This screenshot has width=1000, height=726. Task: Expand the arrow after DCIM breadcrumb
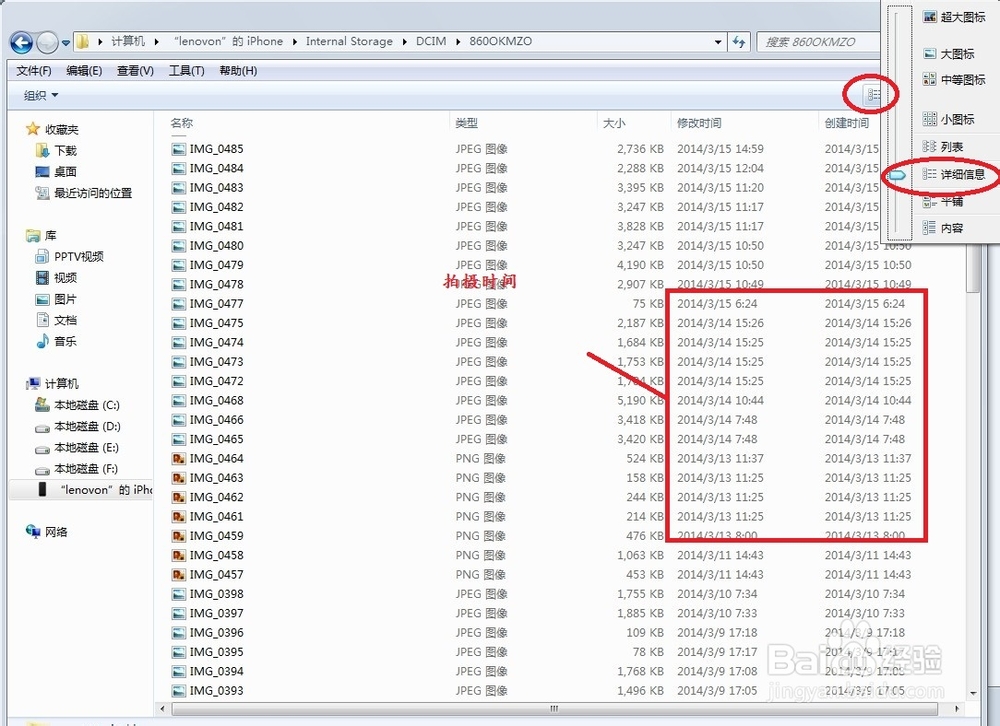pyautogui.click(x=457, y=41)
